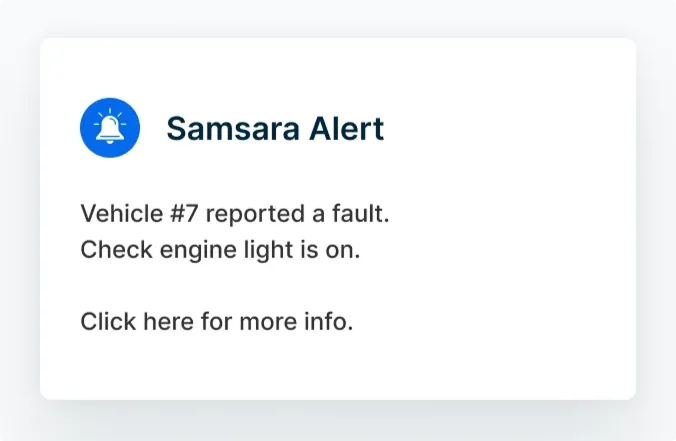Click the word 'reported' in the alert message
Image resolution: width=676 pixels, height=441 pixels.
(x=255, y=214)
